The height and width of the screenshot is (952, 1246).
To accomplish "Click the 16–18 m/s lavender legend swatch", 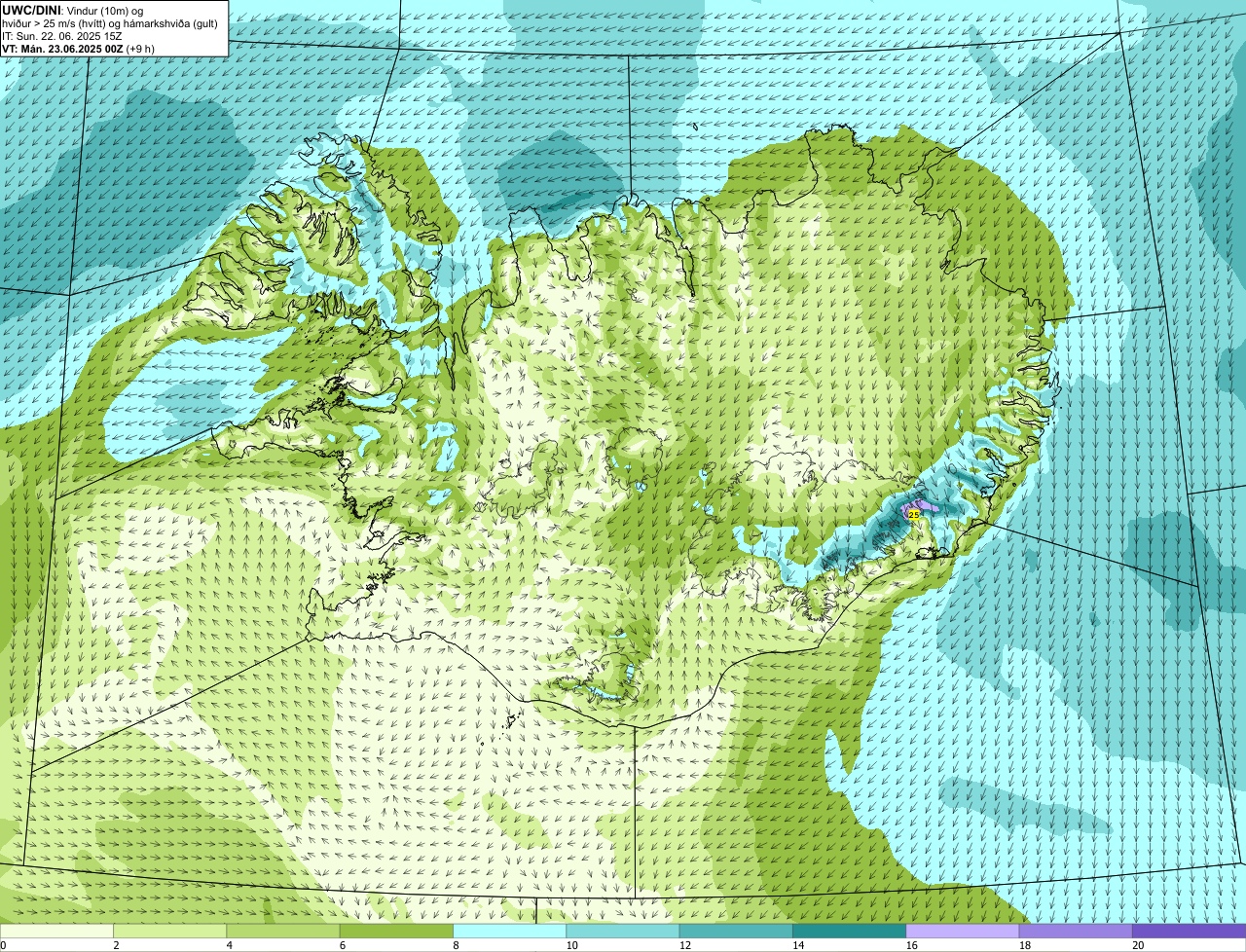I will (963, 931).
